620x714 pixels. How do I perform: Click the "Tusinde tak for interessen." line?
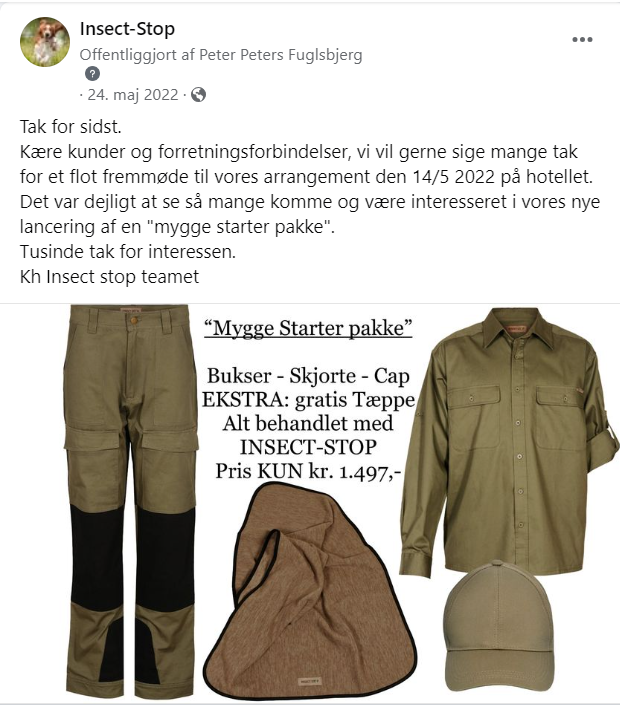click(128, 251)
